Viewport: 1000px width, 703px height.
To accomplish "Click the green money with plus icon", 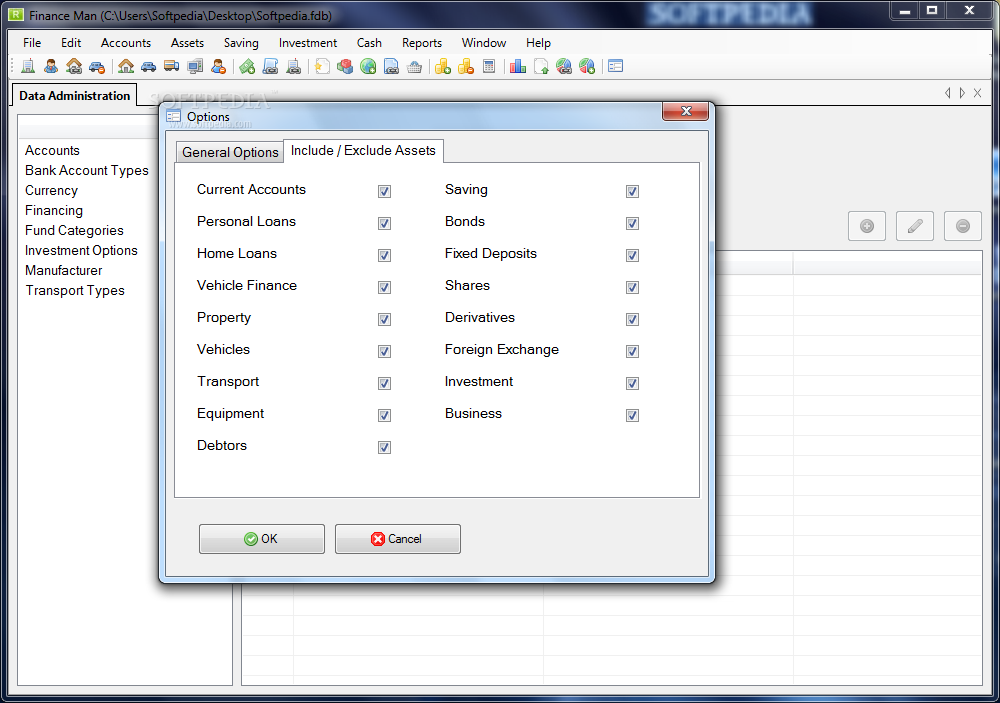I will click(x=247, y=66).
